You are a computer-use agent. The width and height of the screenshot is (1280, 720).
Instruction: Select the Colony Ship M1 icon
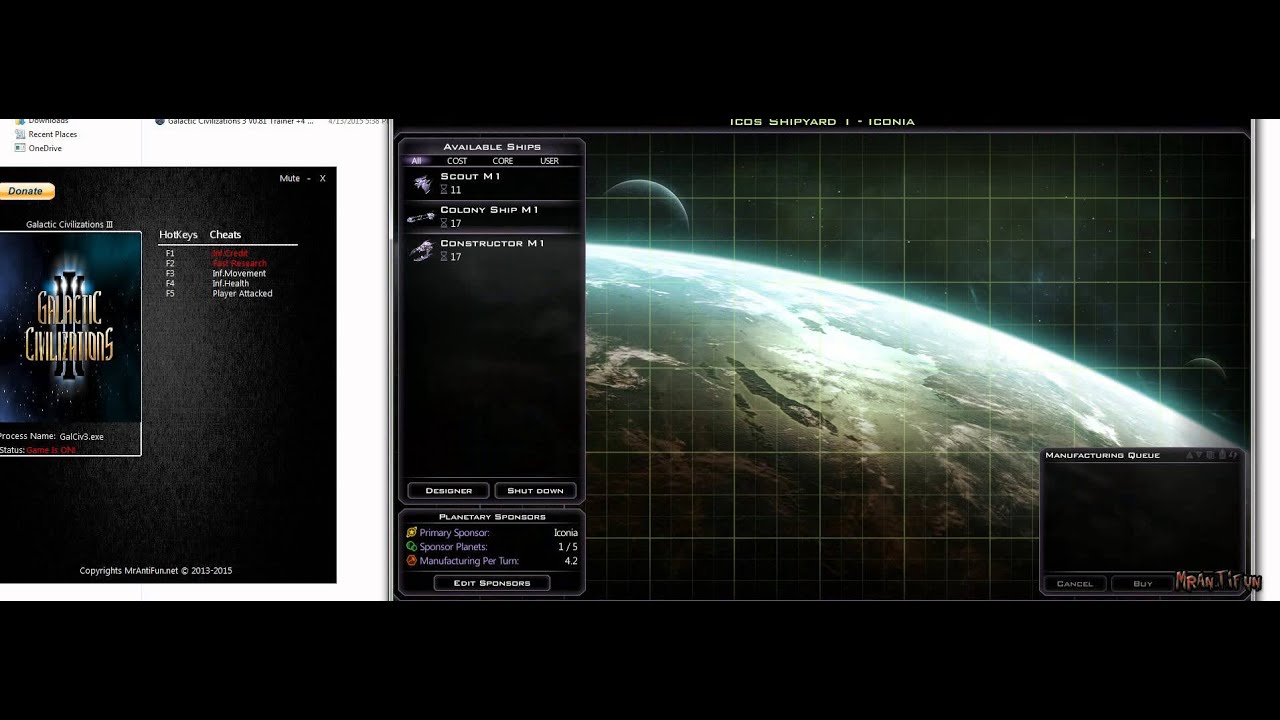[x=421, y=217]
